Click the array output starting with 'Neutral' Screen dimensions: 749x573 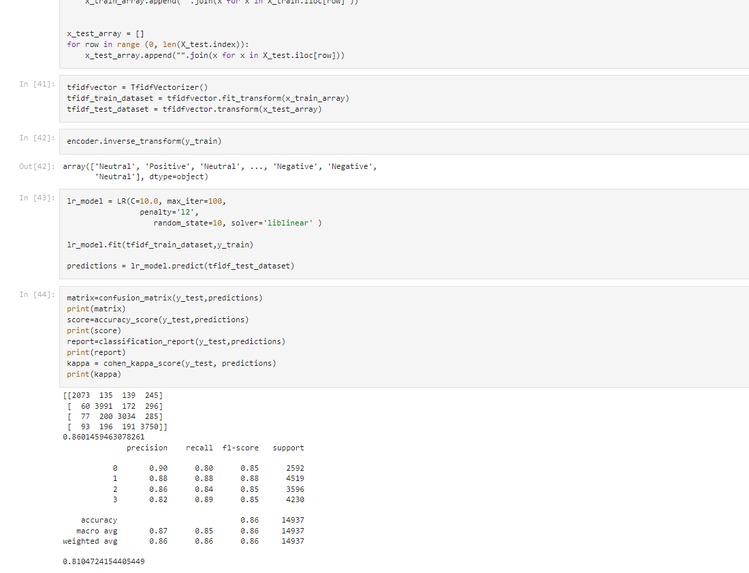(220, 171)
